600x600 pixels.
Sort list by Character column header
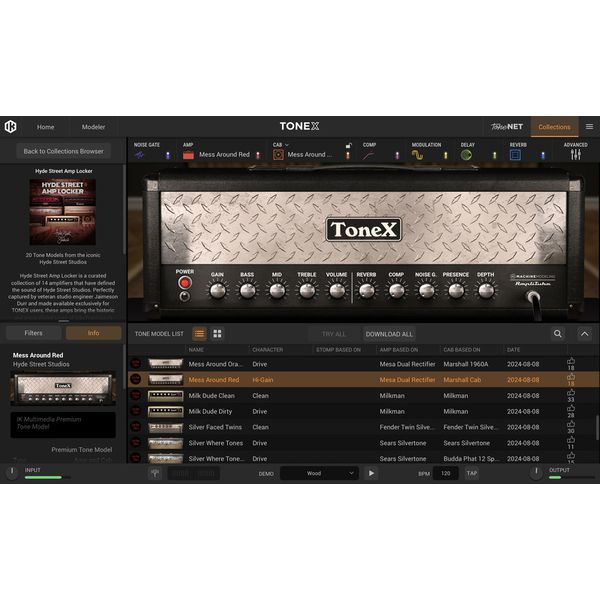(268, 350)
